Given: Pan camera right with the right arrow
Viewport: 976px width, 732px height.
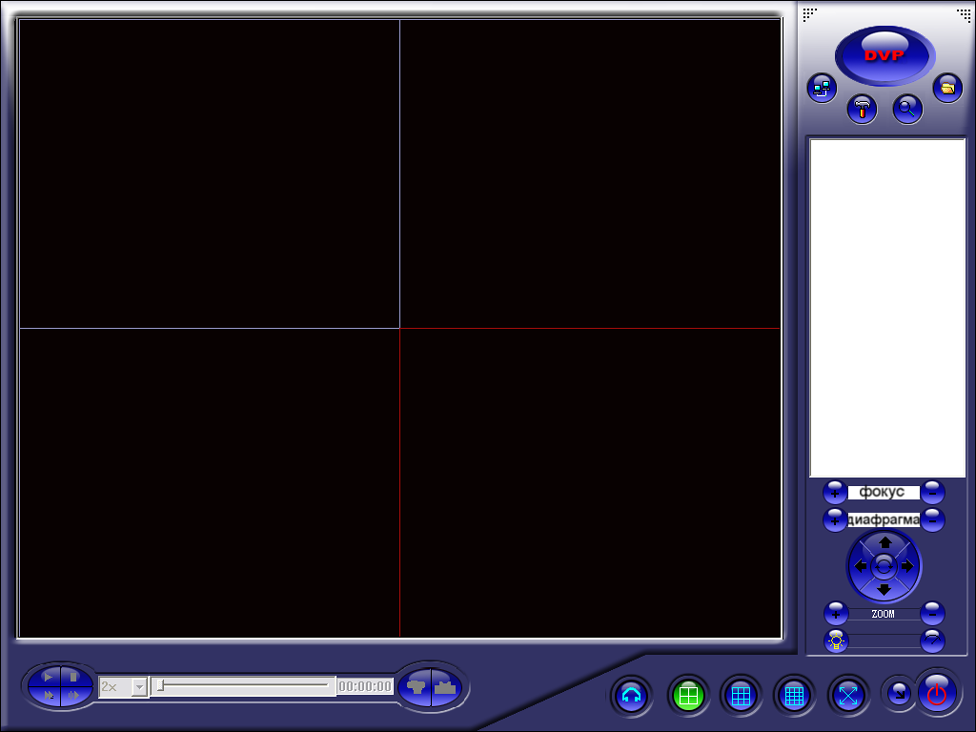Looking at the screenshot, I should 908,567.
